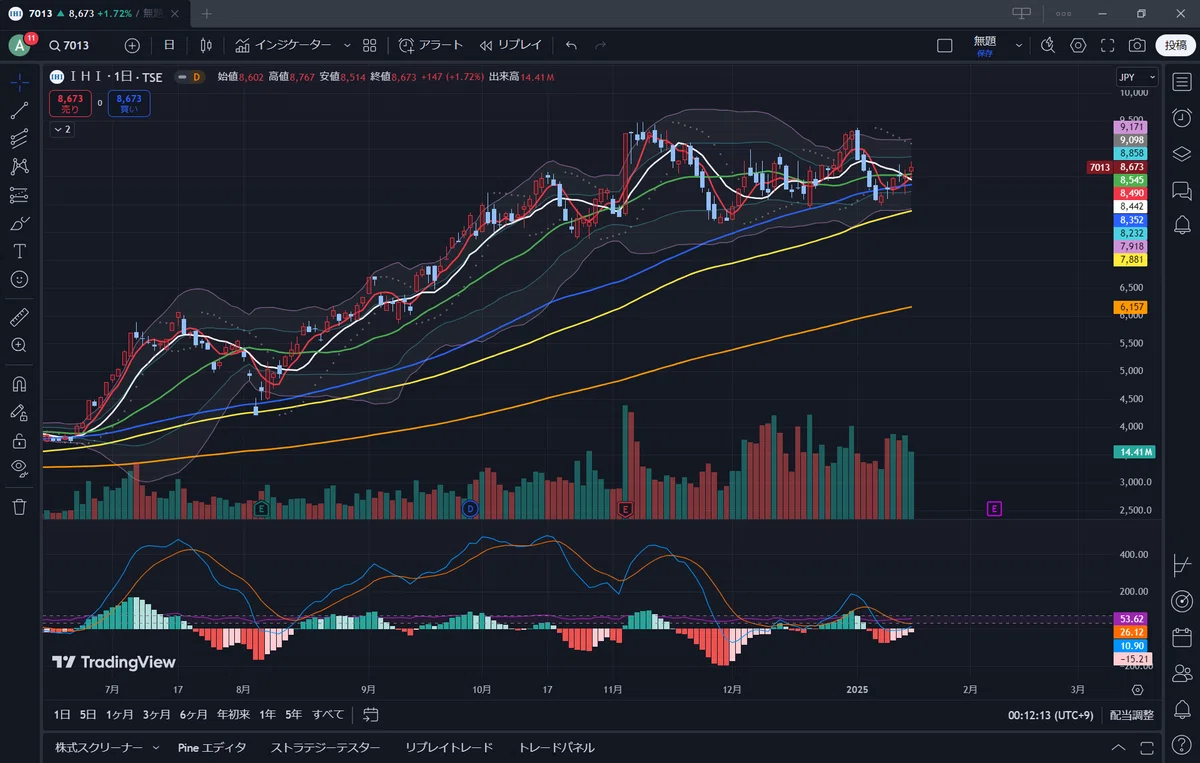Toggle lock all drawing tools
This screenshot has height=763, width=1200.
[x=19, y=440]
